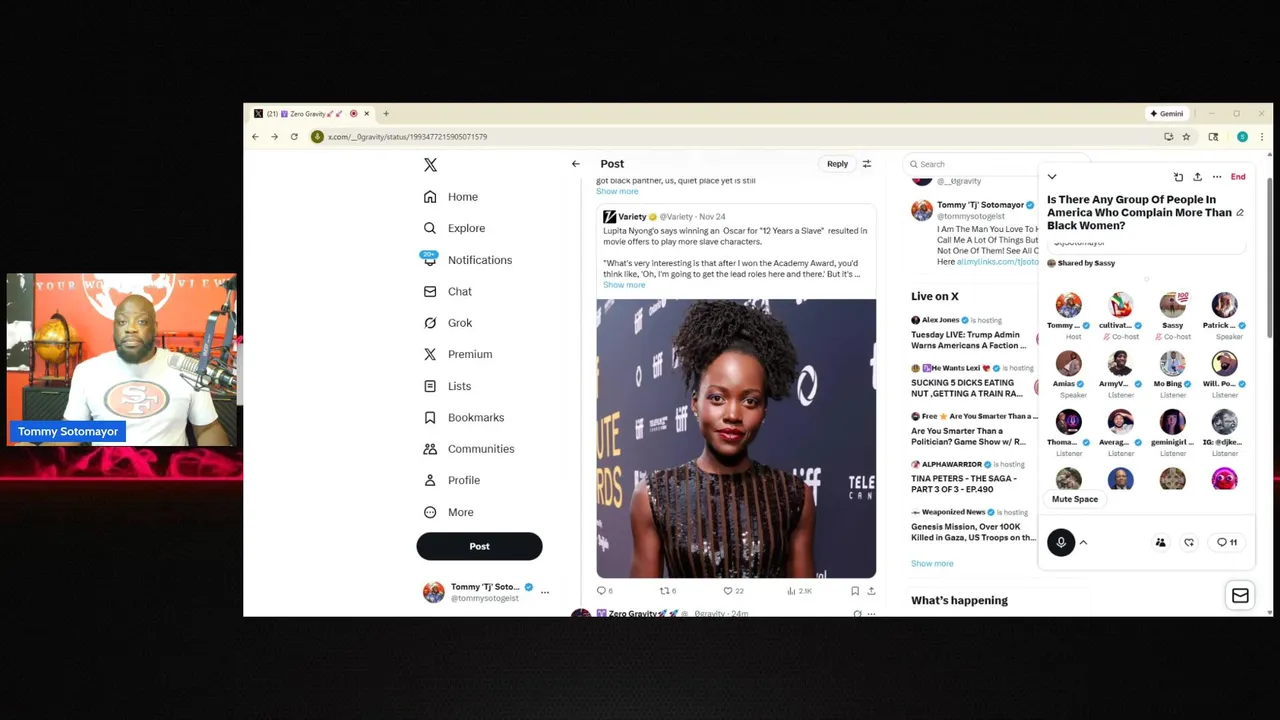Viewport: 1280px width, 720px height.
Task: Open Weaponized News Genesis Mission broadcast
Action: click(973, 531)
